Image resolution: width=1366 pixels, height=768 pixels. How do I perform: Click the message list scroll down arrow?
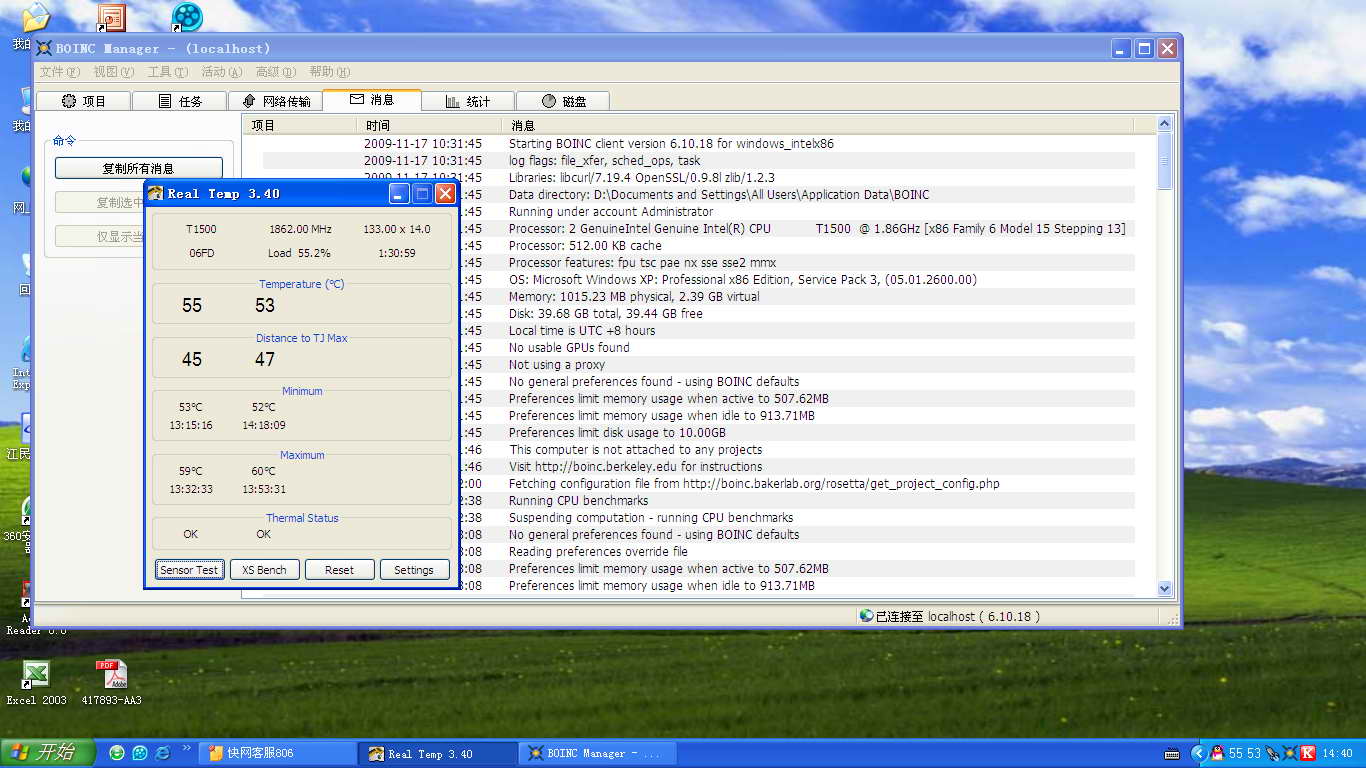[x=1164, y=589]
